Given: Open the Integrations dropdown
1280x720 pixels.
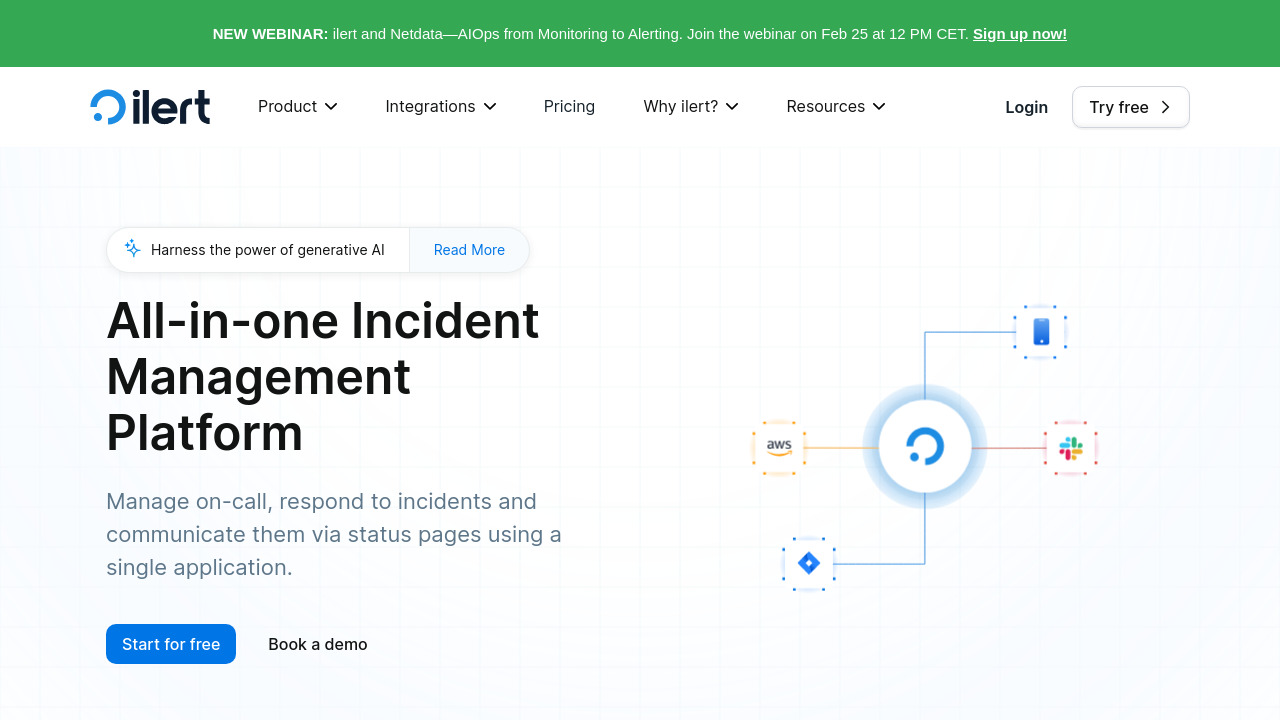Looking at the screenshot, I should pos(440,107).
